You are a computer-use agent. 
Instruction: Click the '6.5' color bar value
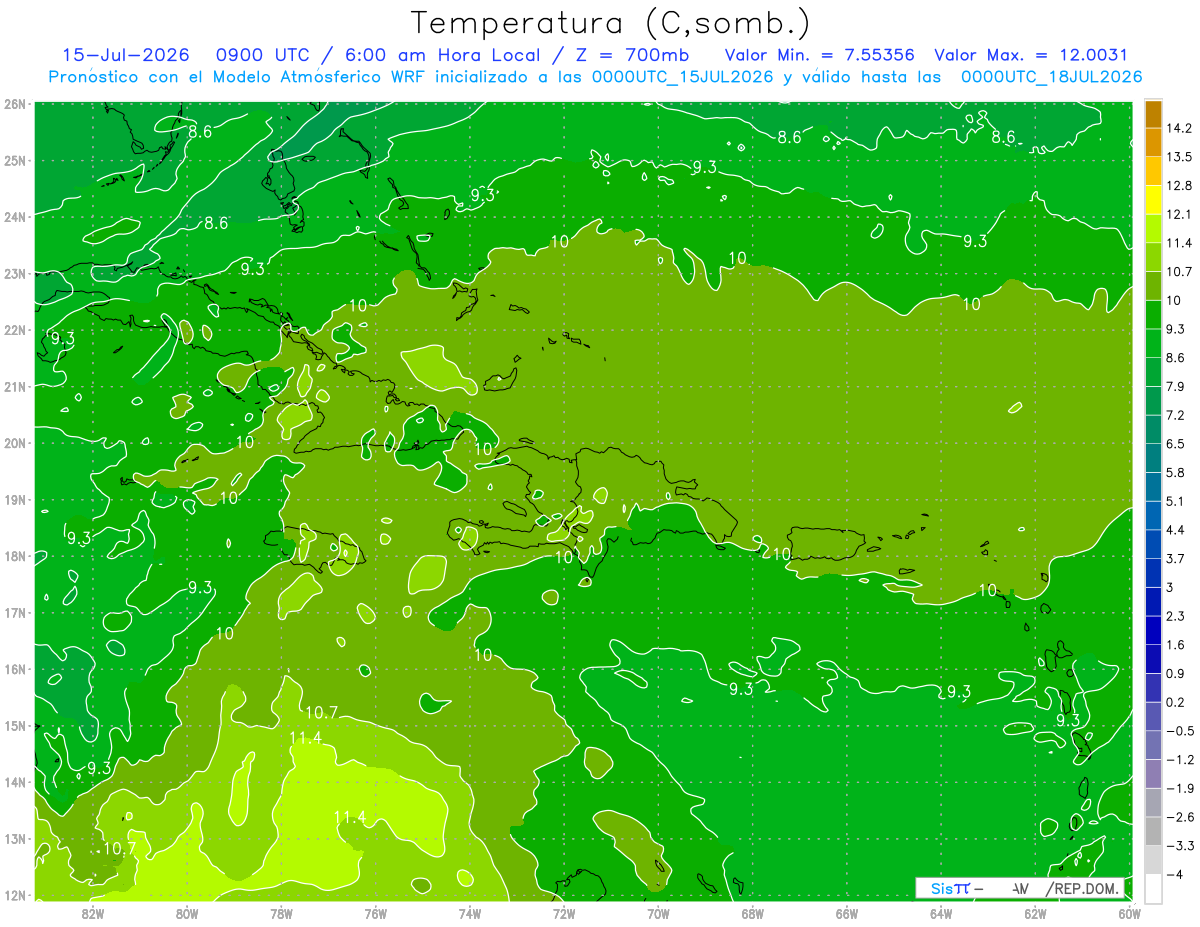point(1176,444)
